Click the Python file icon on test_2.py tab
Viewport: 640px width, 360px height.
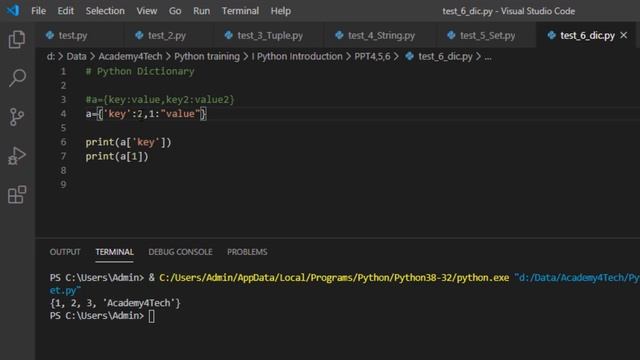click(139, 36)
